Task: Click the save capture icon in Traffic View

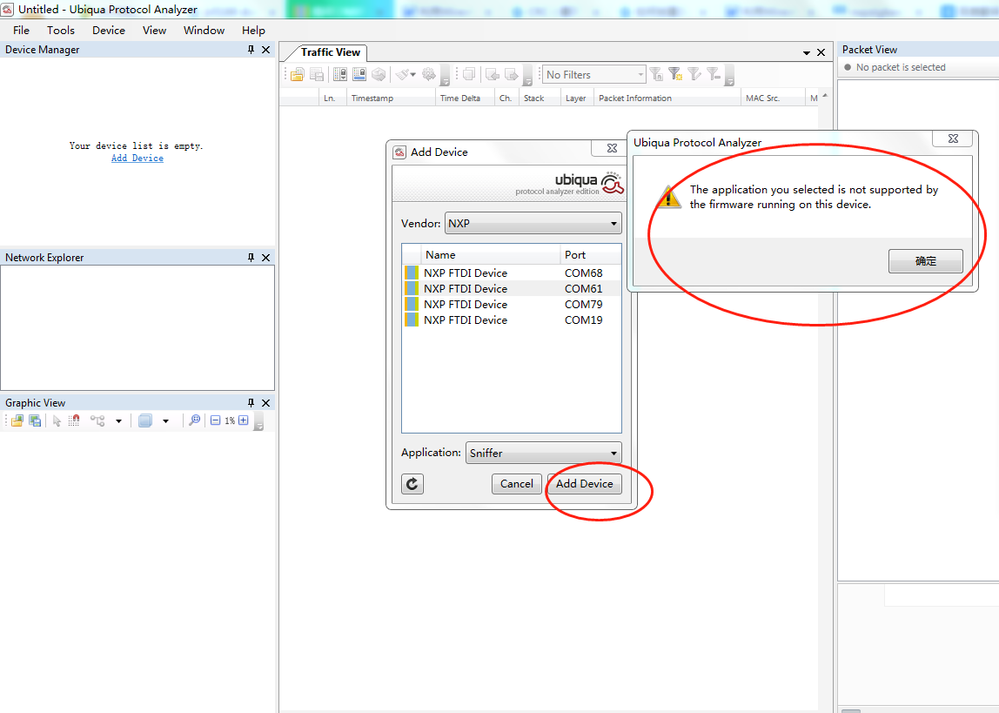Action: click(317, 75)
